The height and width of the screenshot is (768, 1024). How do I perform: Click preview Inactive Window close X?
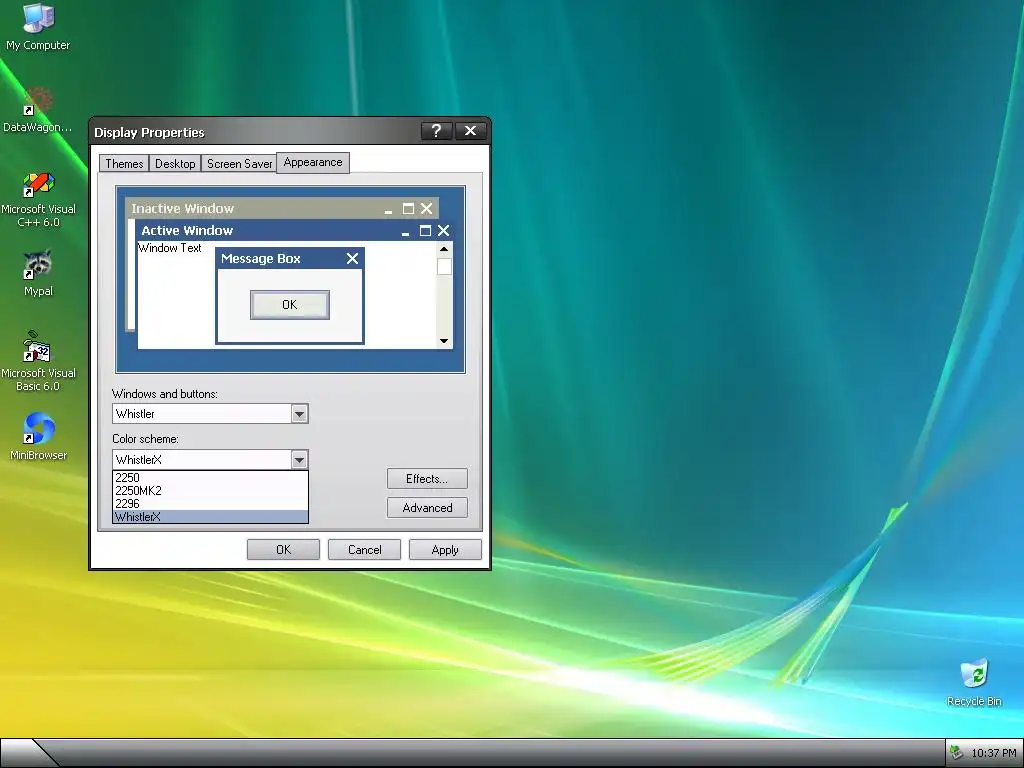426,208
